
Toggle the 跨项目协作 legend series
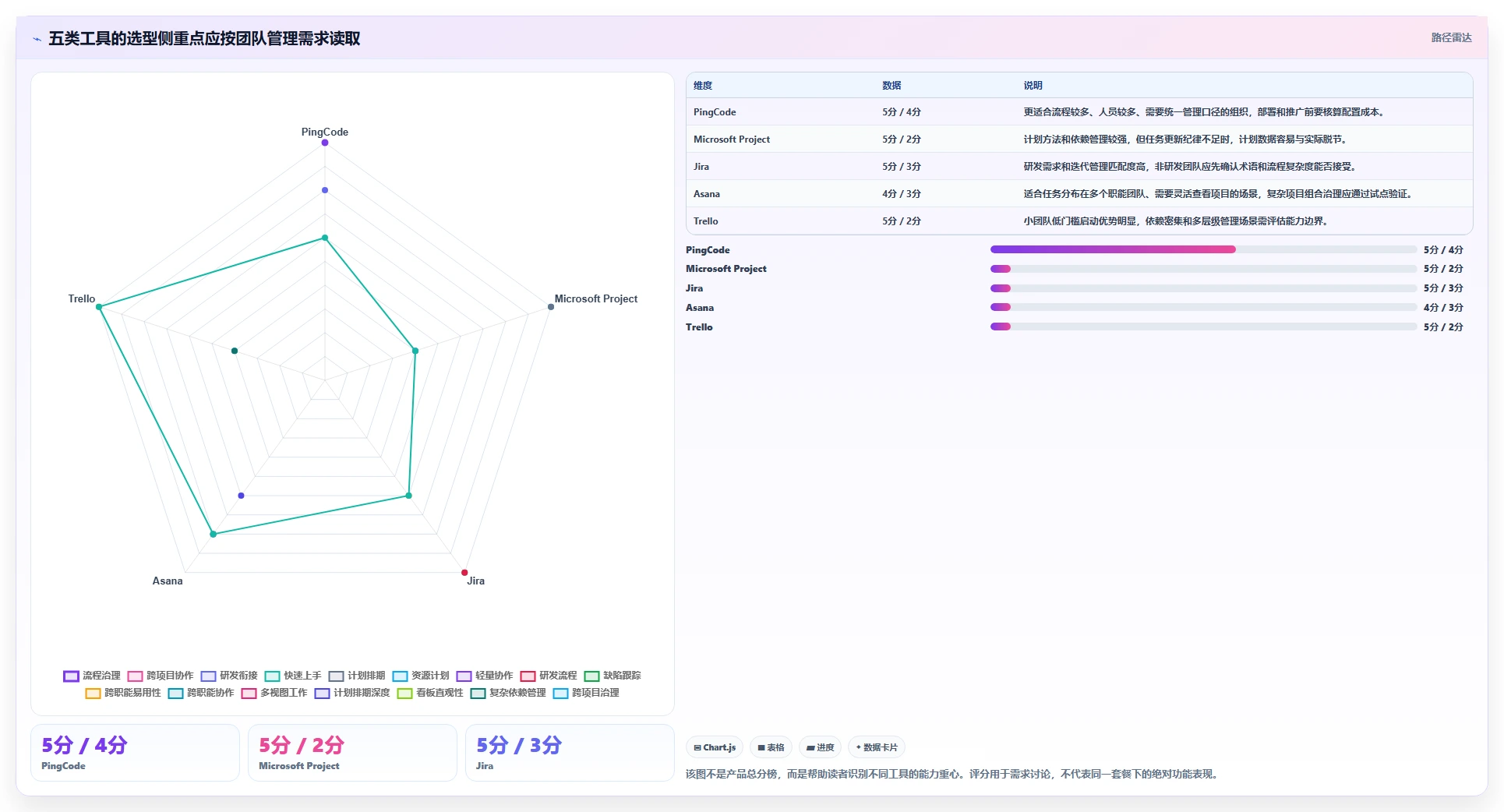point(161,676)
